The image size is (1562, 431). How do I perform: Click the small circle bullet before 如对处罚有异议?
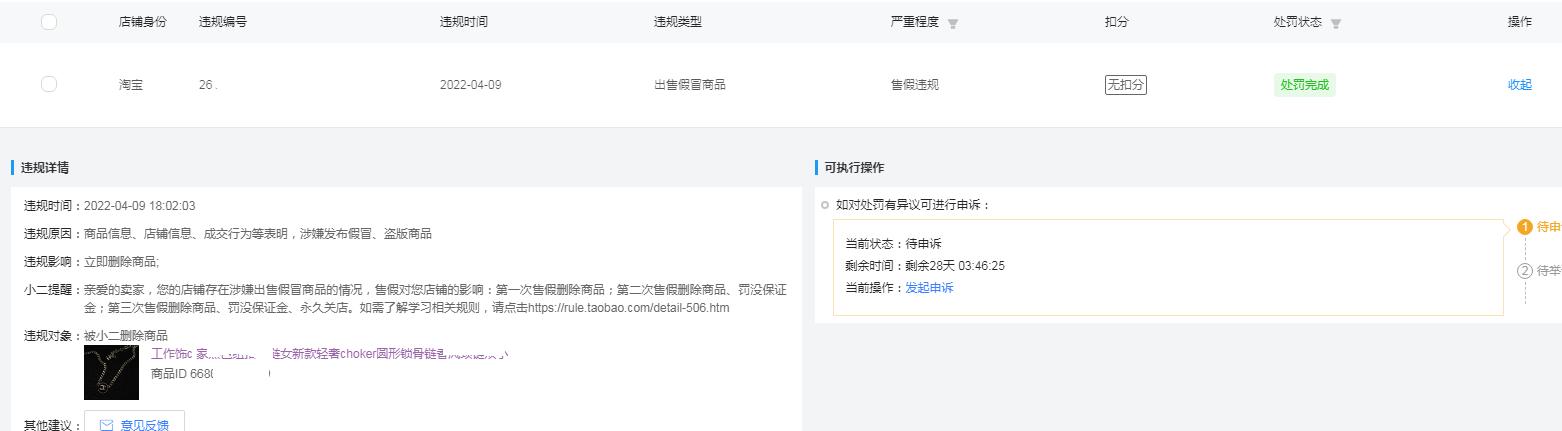coord(825,205)
